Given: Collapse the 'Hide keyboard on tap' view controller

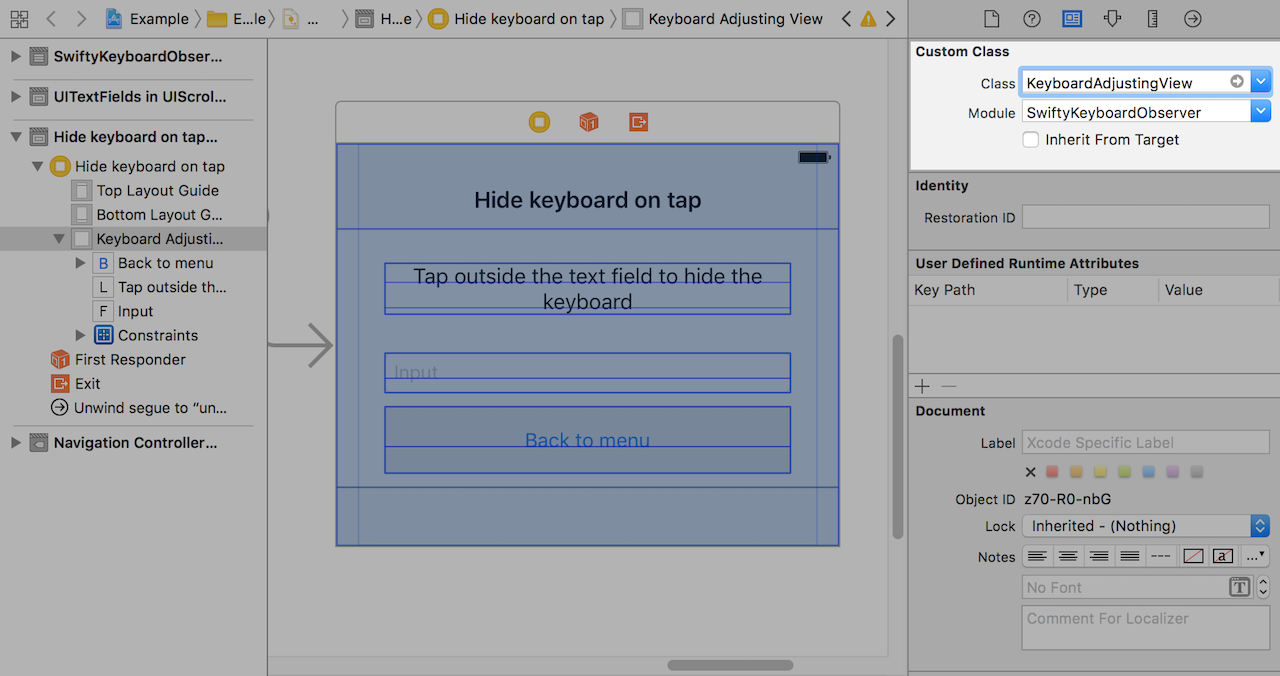Looking at the screenshot, I should 37,166.
